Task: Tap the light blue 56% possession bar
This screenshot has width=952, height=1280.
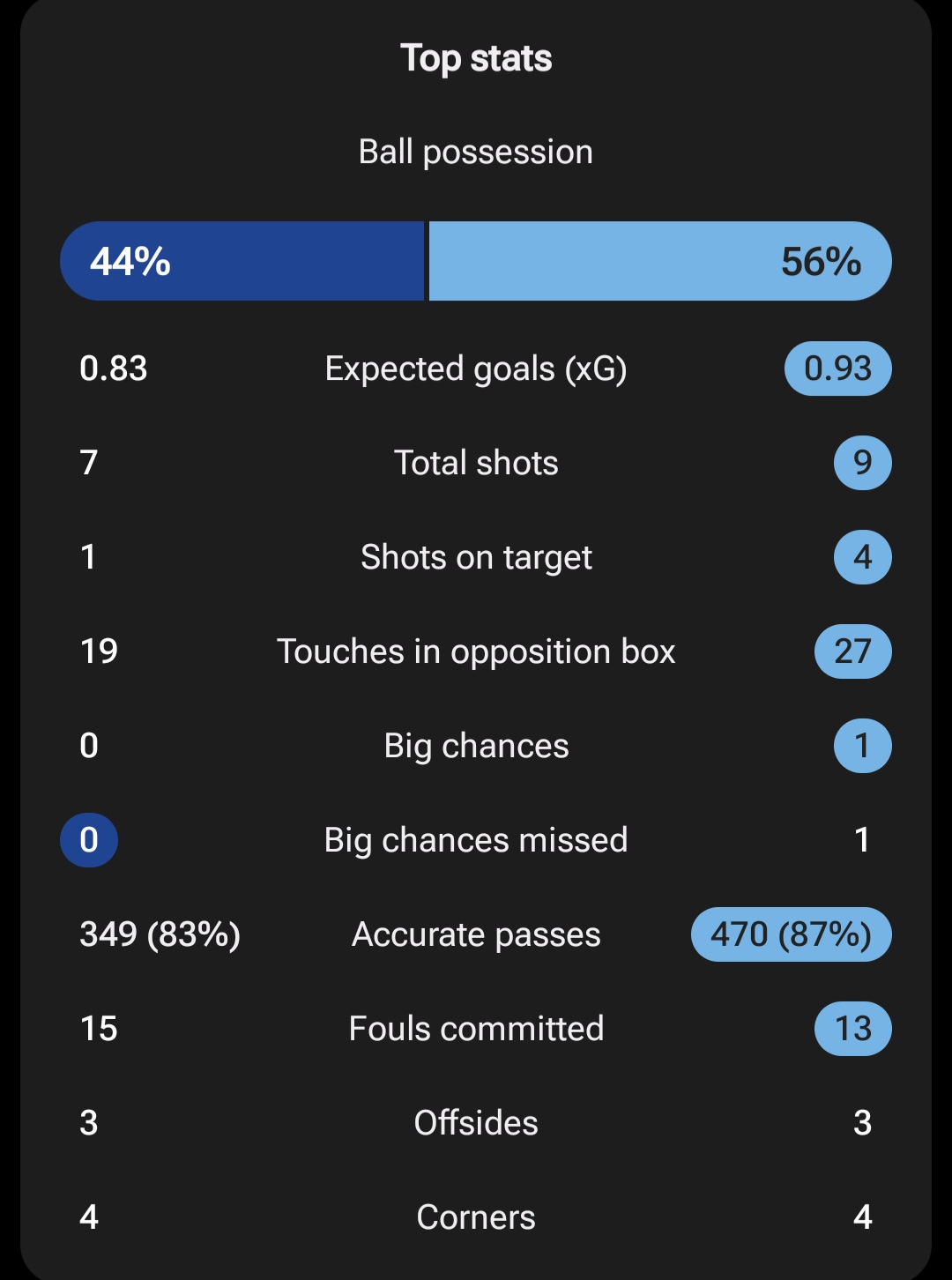Action: 660,261
